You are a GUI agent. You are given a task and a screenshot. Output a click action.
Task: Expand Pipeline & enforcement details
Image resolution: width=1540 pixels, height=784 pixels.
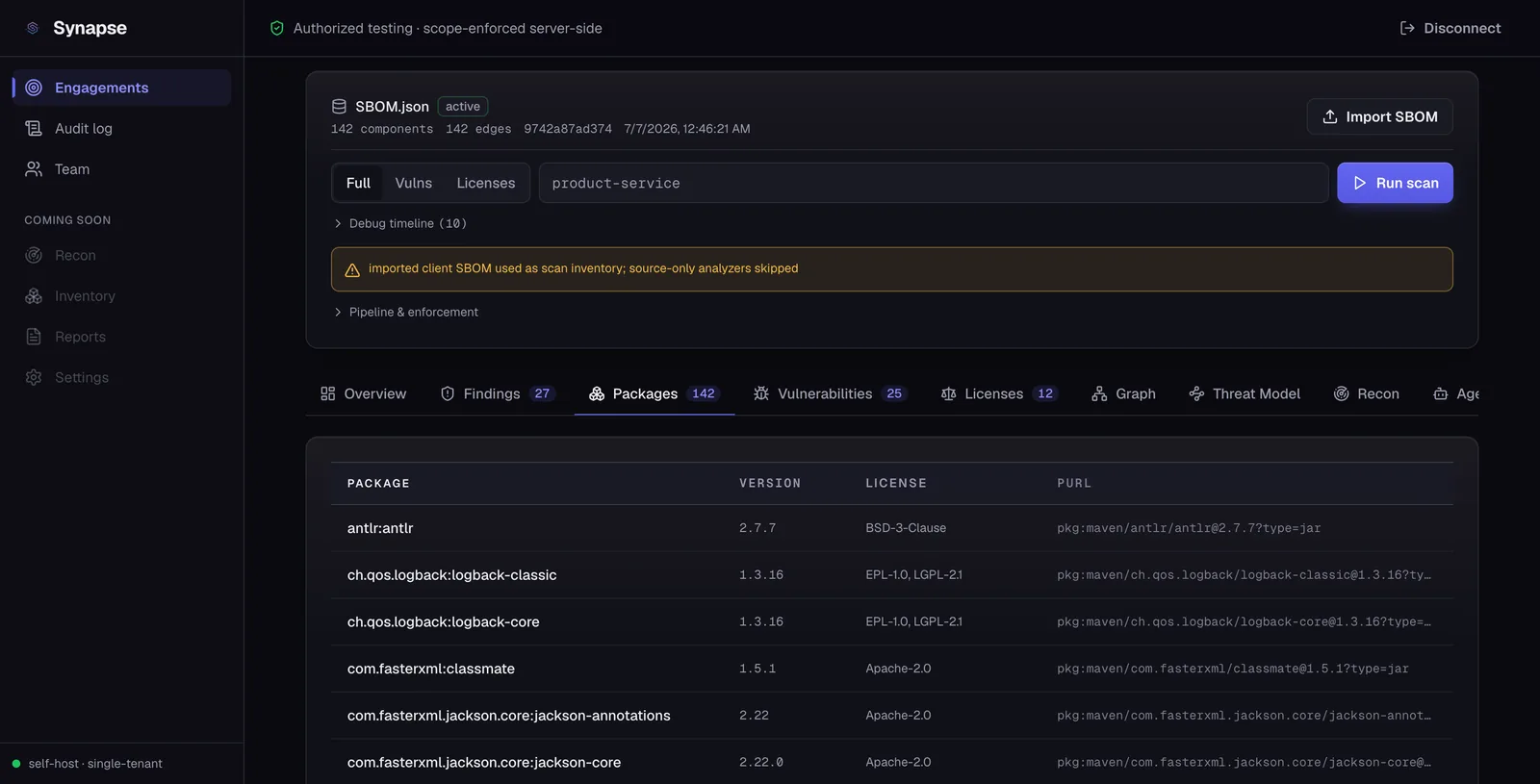[x=405, y=312]
